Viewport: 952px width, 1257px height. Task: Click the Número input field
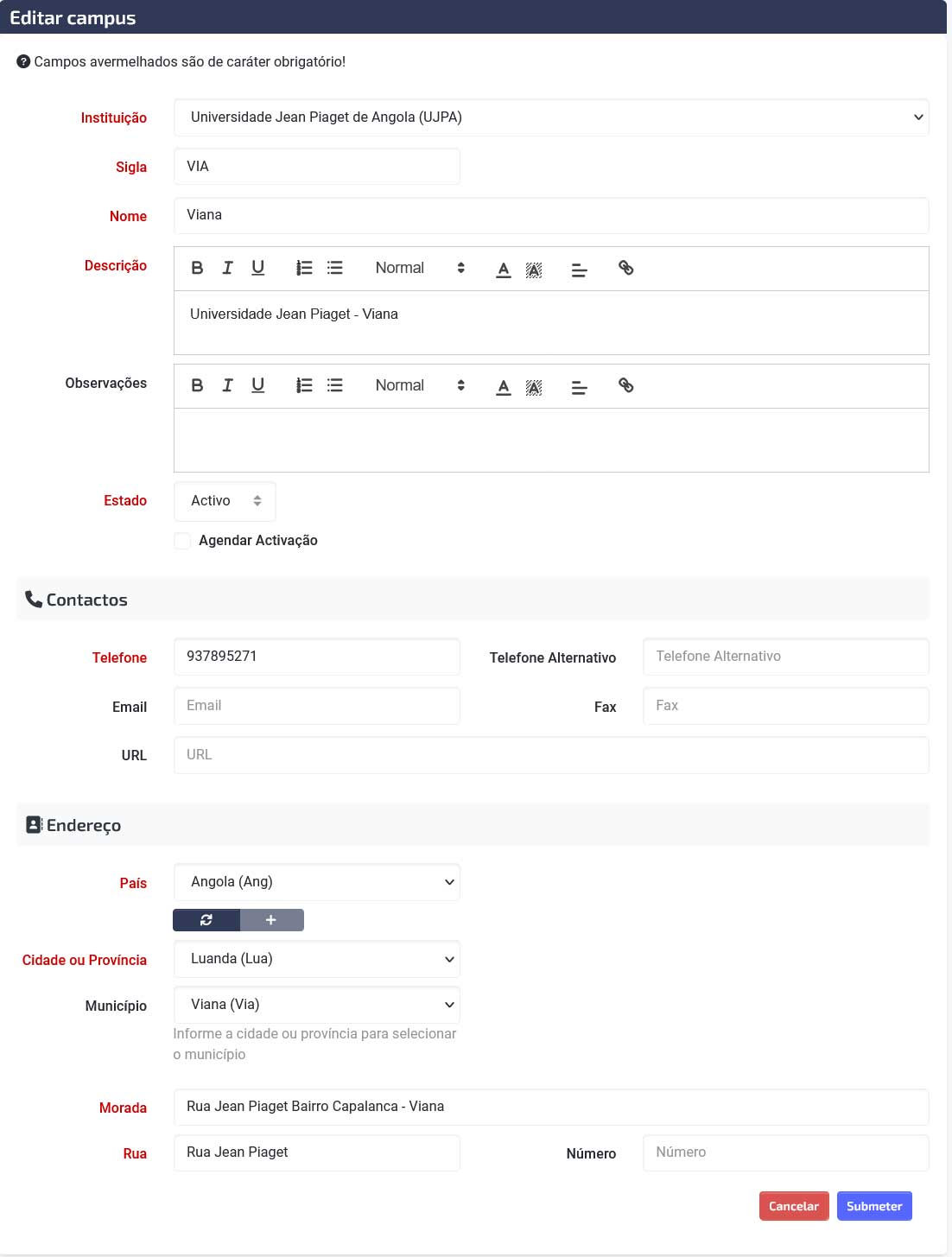(786, 1152)
